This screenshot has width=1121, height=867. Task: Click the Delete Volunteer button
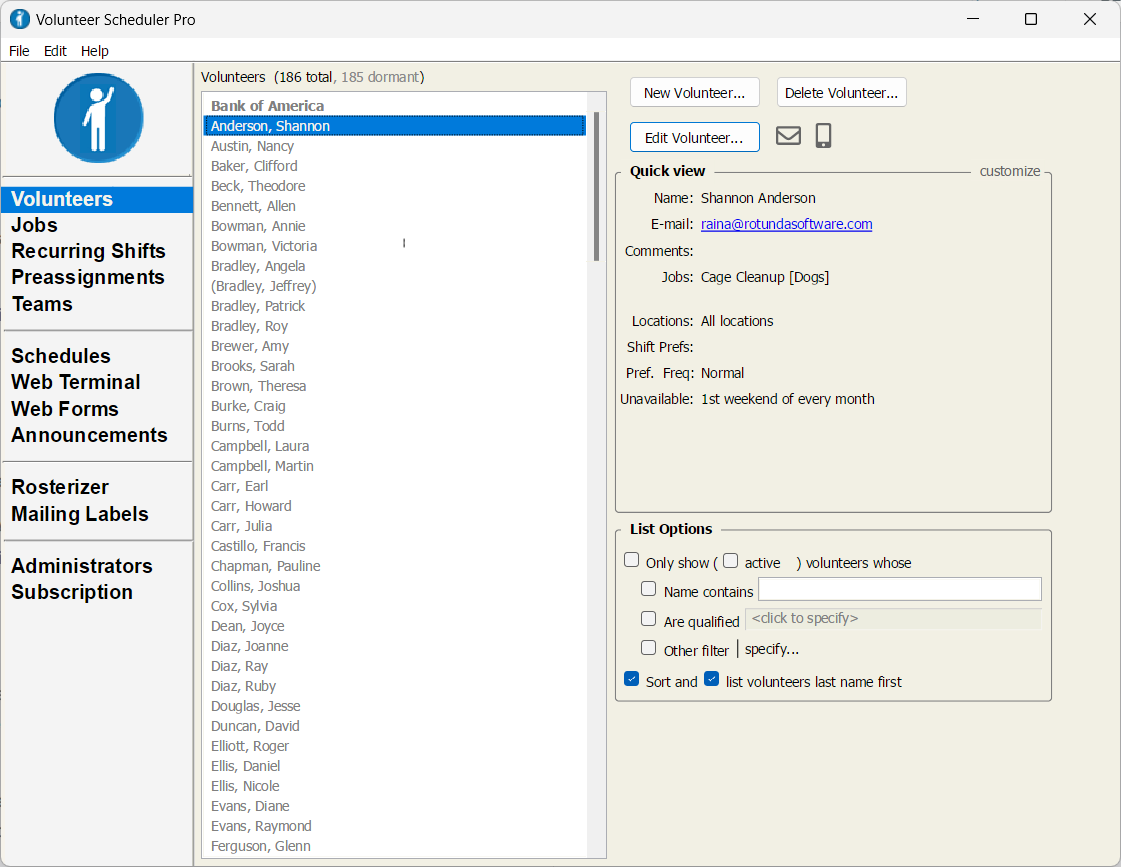coord(841,93)
